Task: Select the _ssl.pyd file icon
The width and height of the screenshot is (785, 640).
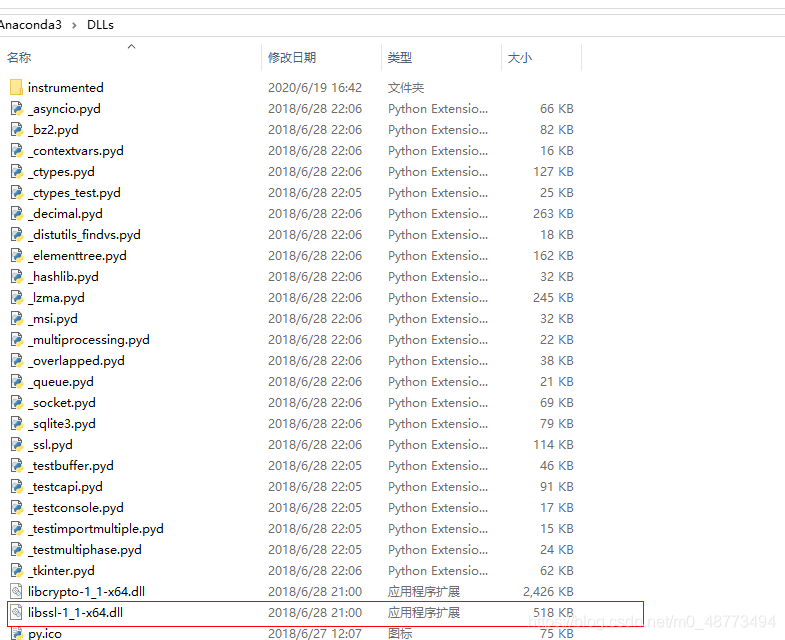Action: click(17, 445)
